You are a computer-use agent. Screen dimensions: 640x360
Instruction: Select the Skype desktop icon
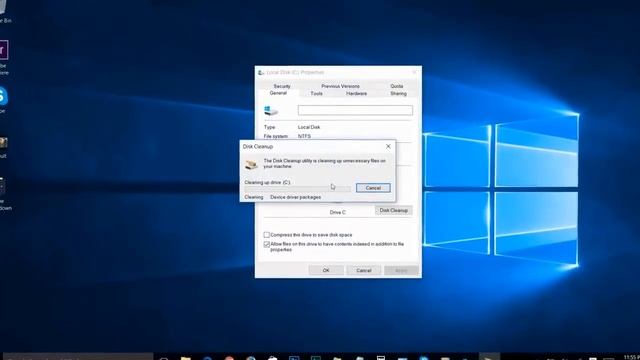[3, 99]
